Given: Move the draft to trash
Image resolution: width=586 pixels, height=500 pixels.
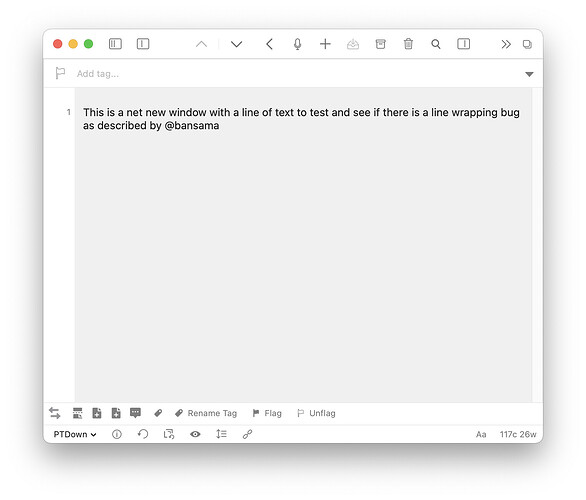Looking at the screenshot, I should [x=408, y=44].
